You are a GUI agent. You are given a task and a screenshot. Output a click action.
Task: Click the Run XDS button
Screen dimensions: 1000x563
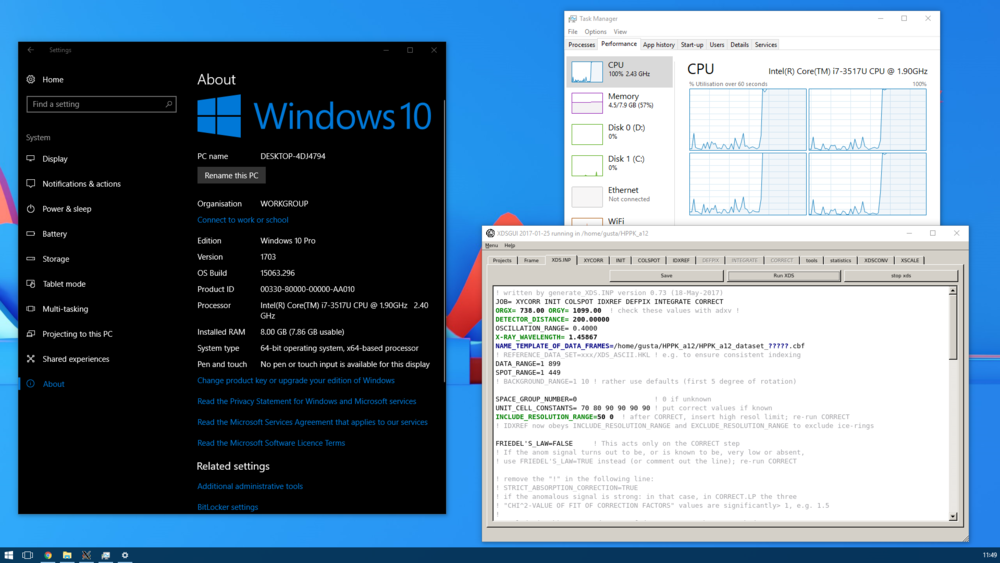(x=784, y=275)
